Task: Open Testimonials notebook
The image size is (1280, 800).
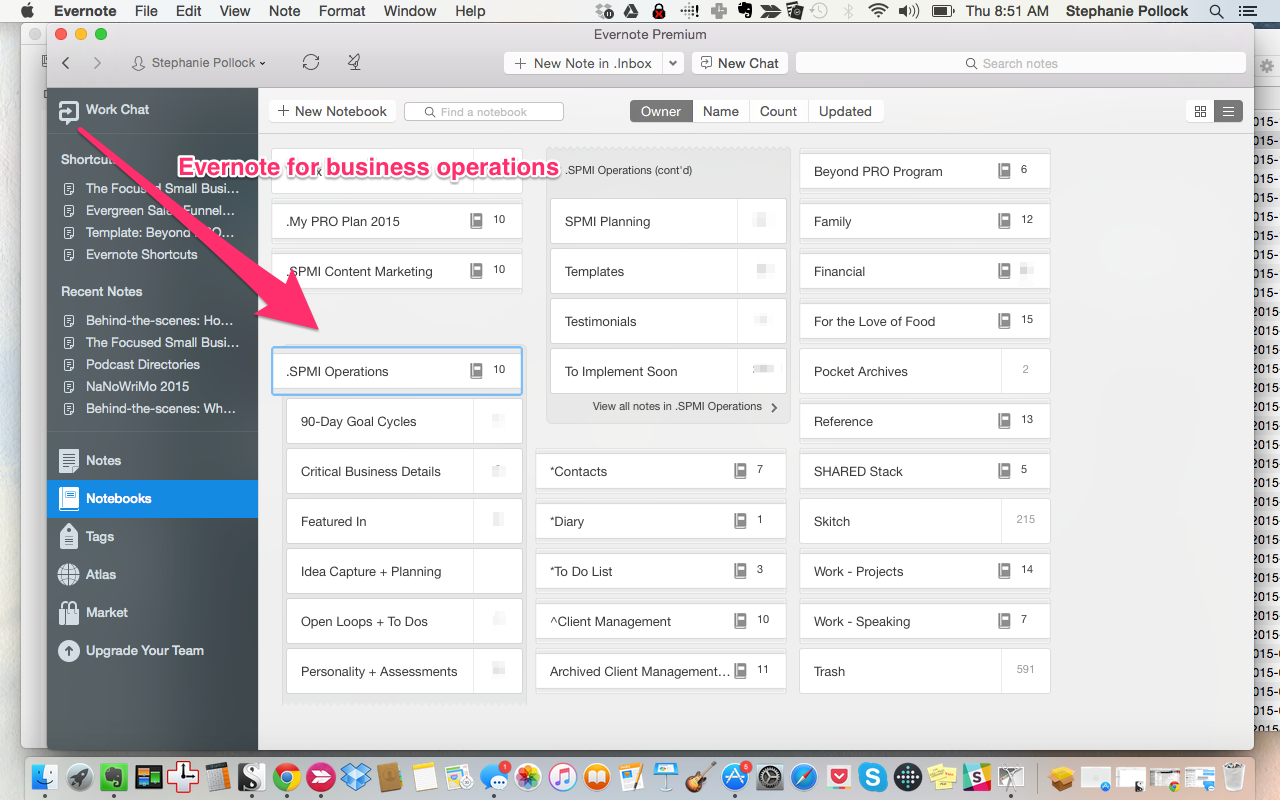Action: [668, 321]
